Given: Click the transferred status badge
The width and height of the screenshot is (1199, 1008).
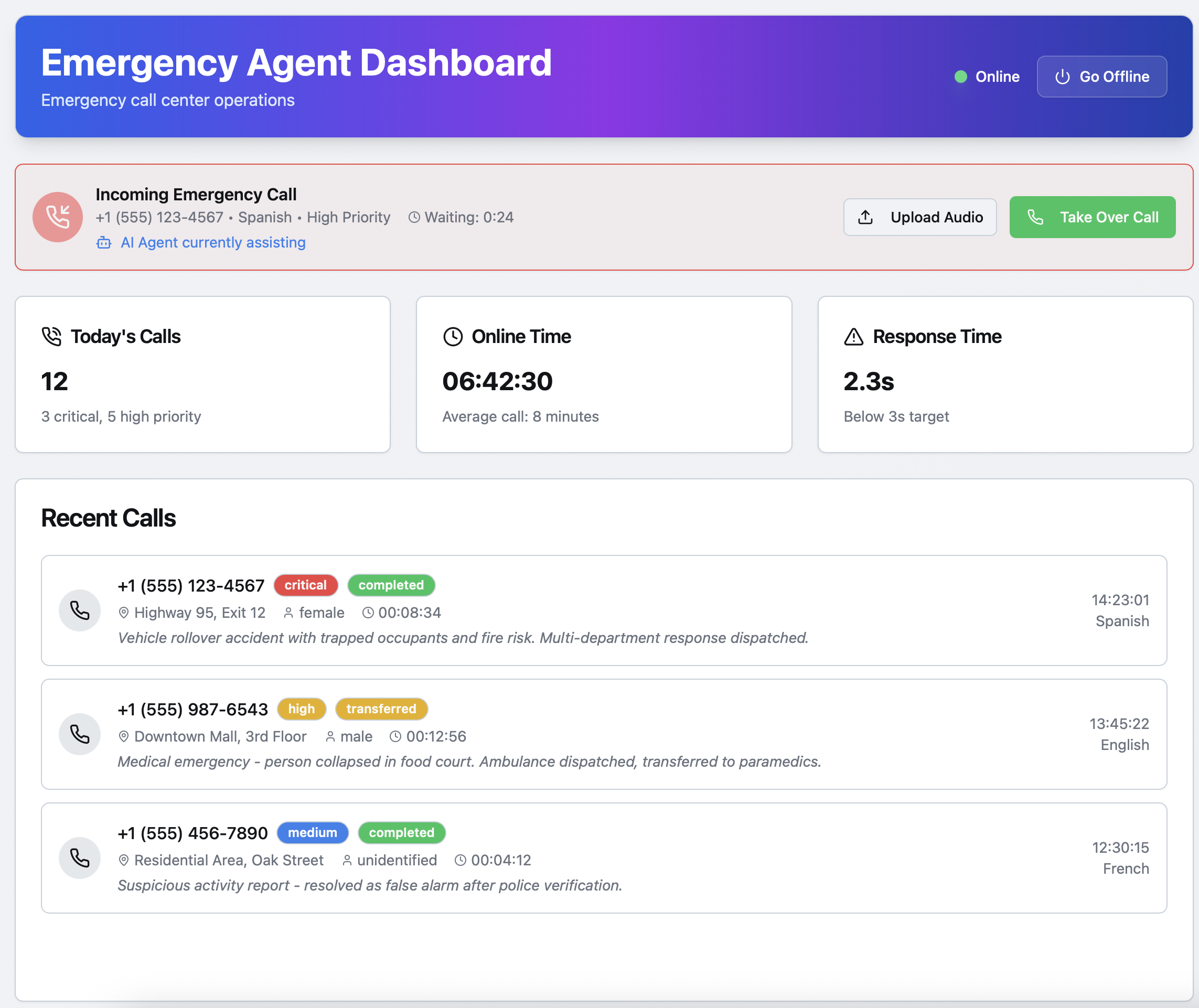Looking at the screenshot, I should click(381, 709).
